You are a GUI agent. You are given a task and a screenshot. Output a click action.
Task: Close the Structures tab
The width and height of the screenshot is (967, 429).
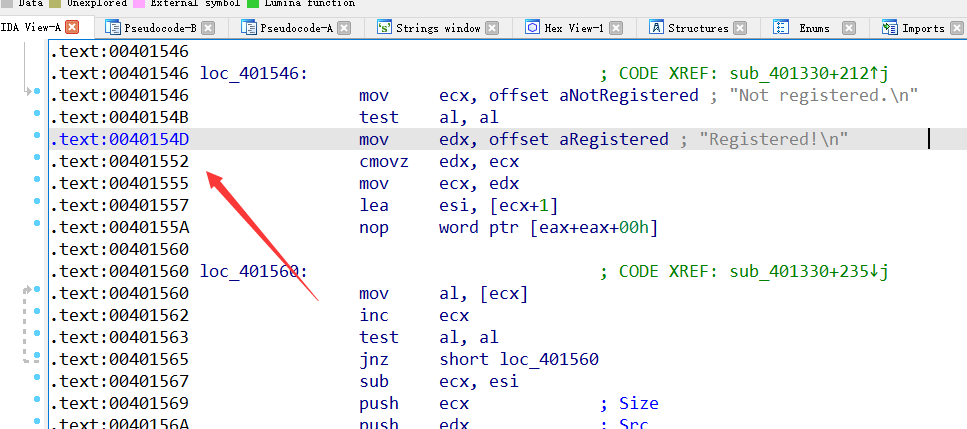(x=740, y=28)
